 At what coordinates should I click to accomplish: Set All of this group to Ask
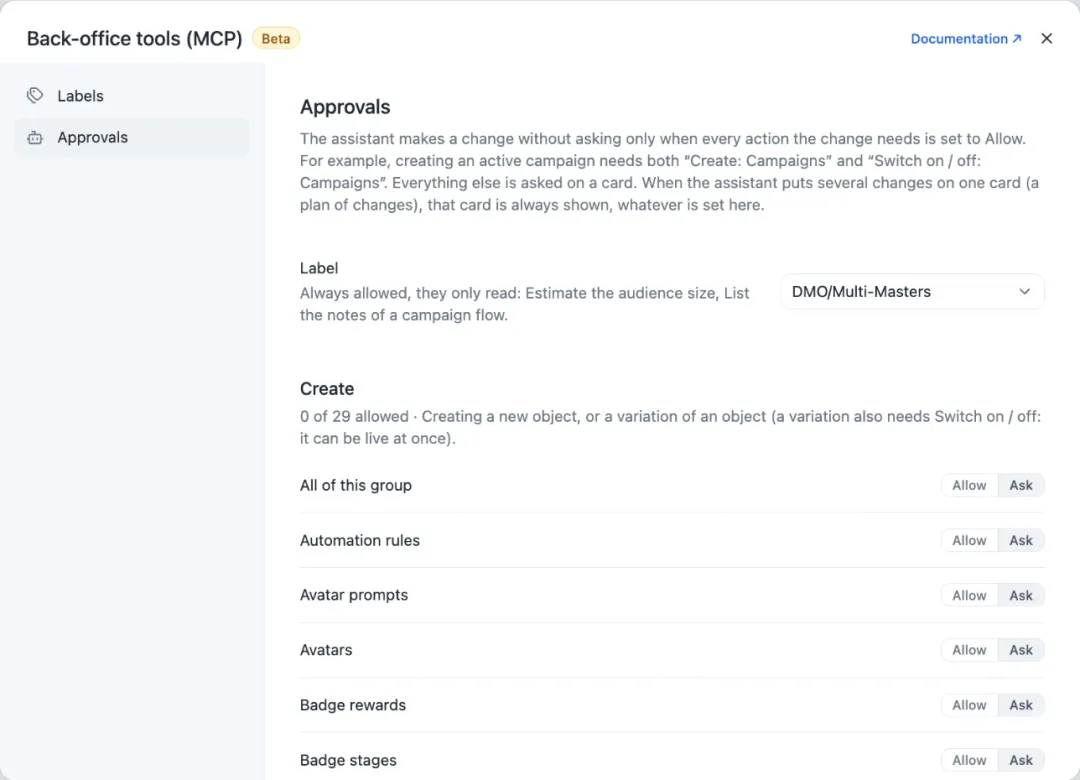1021,485
